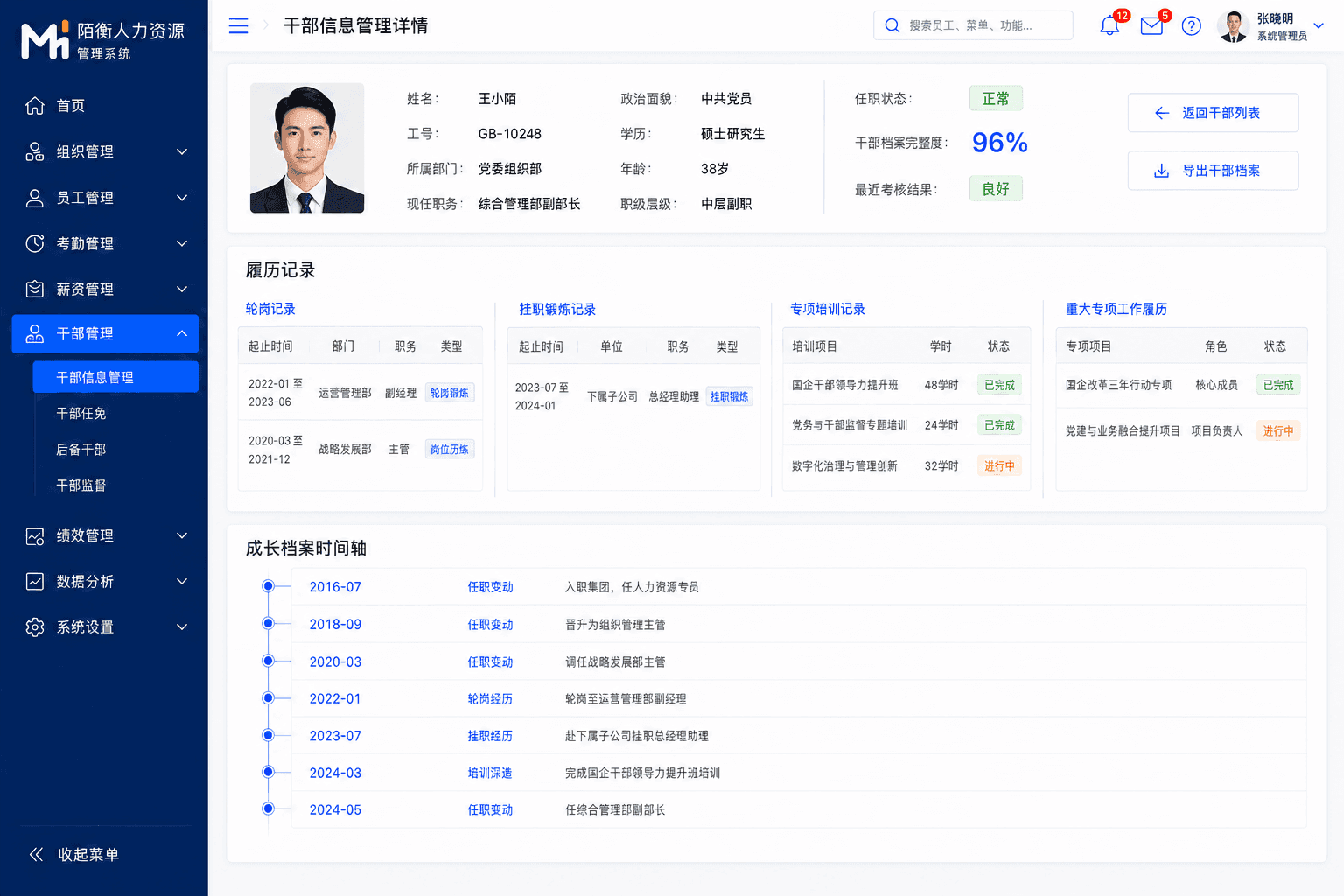Click 进行中 status of 数字化治理与管理创新

tap(999, 465)
